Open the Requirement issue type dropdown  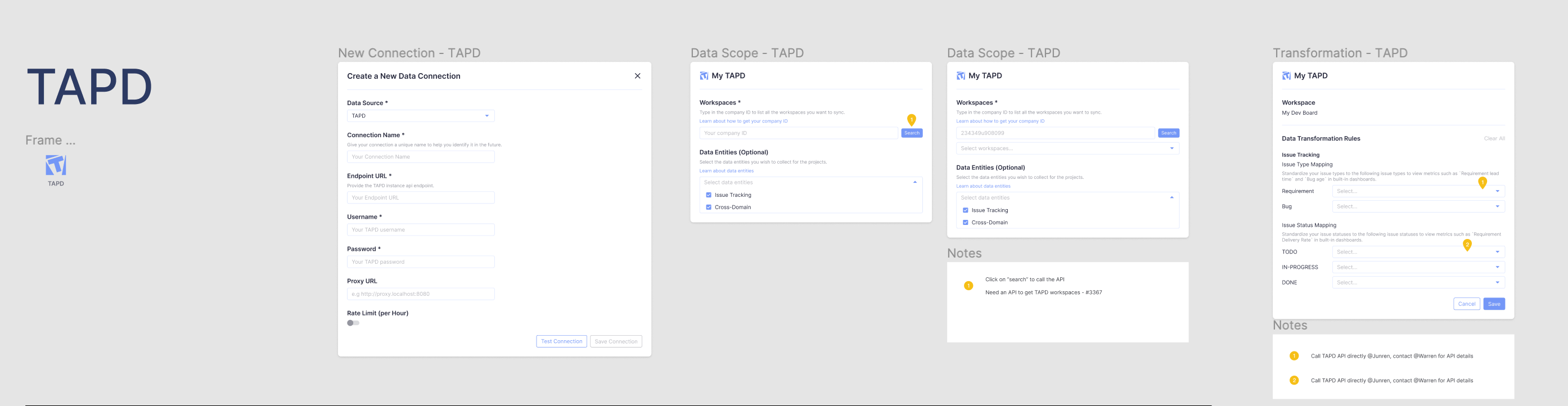click(x=1418, y=191)
